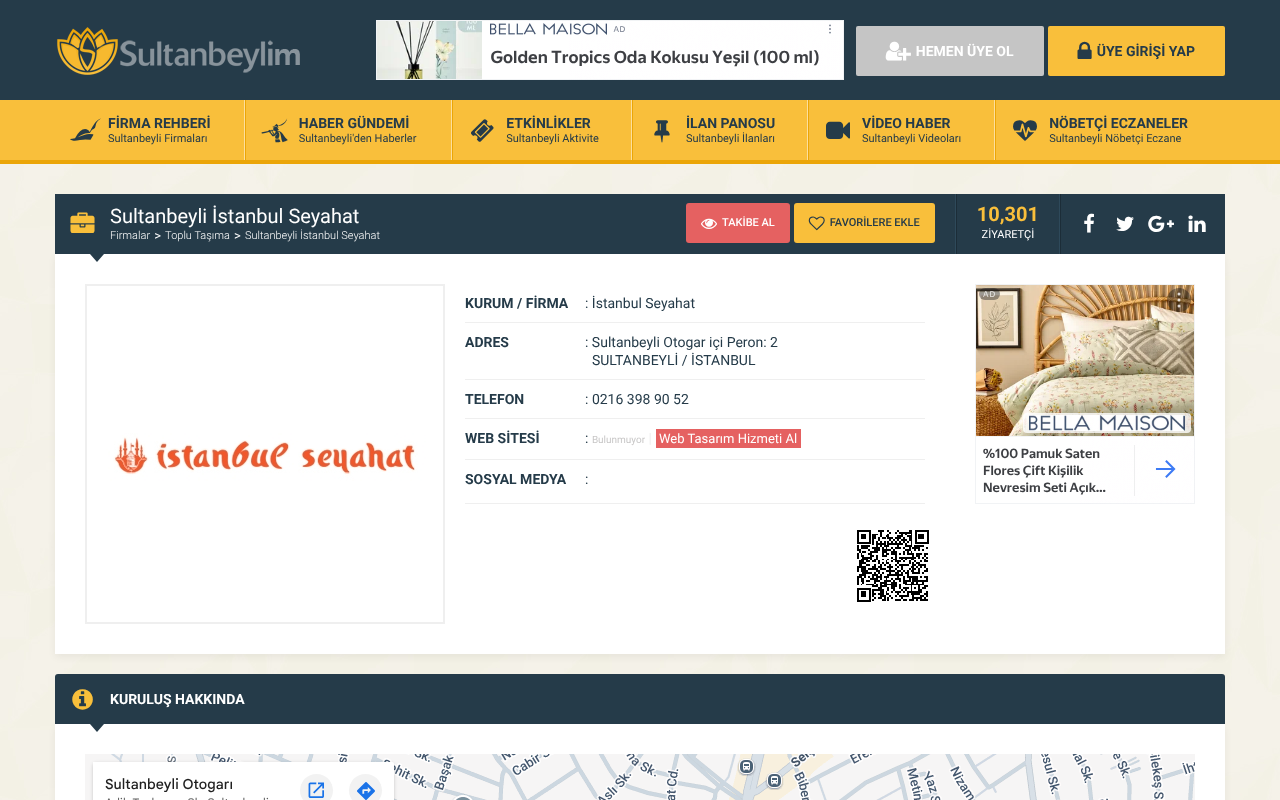Open İlan Panosu menu
The width and height of the screenshot is (1280, 800).
tap(720, 130)
